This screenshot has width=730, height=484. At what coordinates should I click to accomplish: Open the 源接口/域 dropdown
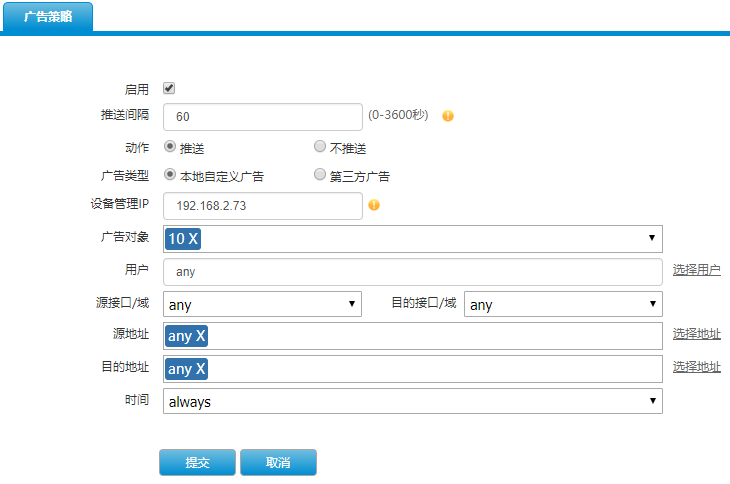(x=262, y=304)
